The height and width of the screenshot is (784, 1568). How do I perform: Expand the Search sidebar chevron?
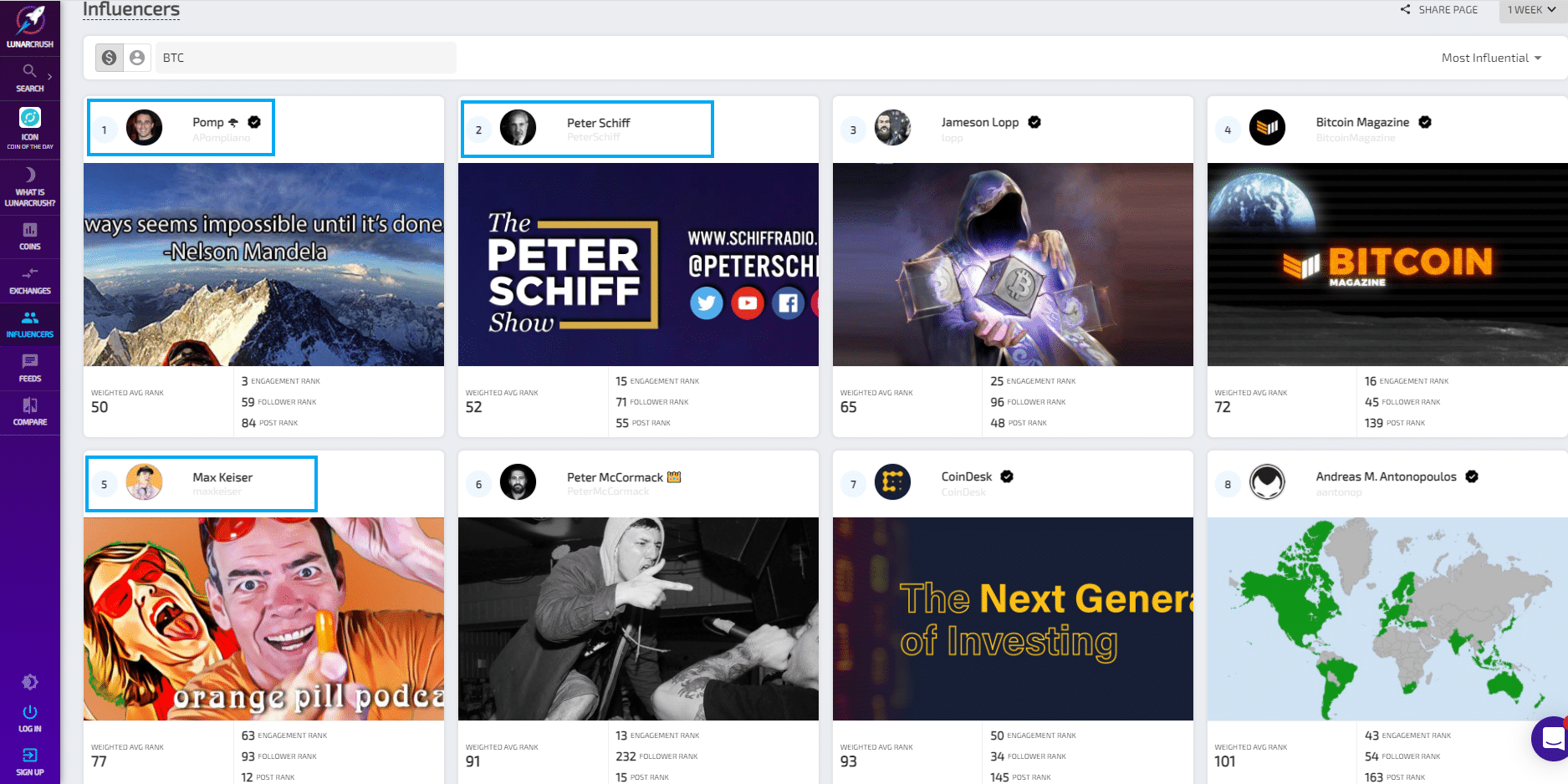tap(50, 77)
